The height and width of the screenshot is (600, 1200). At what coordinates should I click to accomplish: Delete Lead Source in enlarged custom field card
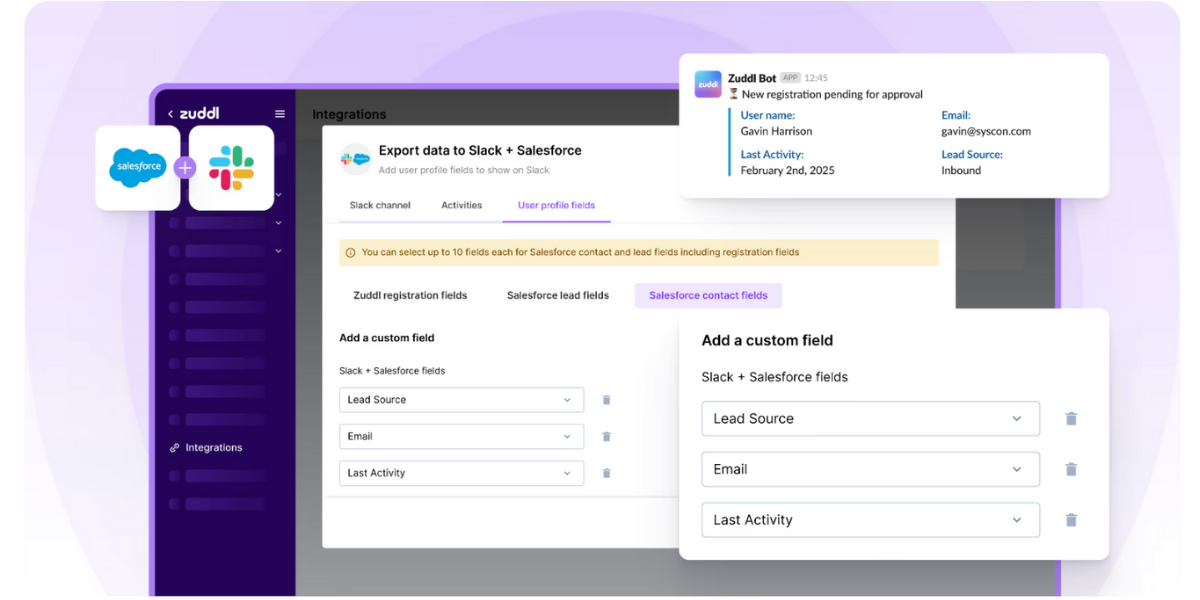click(1071, 419)
